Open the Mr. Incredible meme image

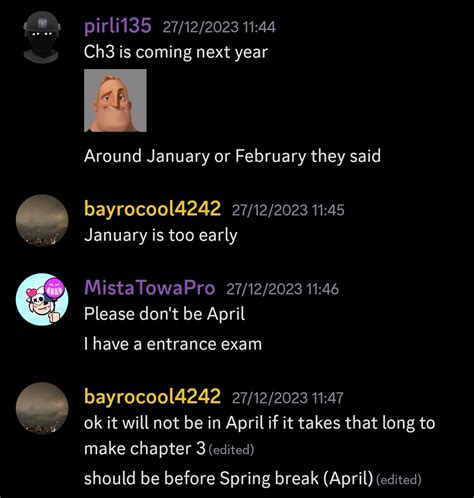[x=115, y=100]
